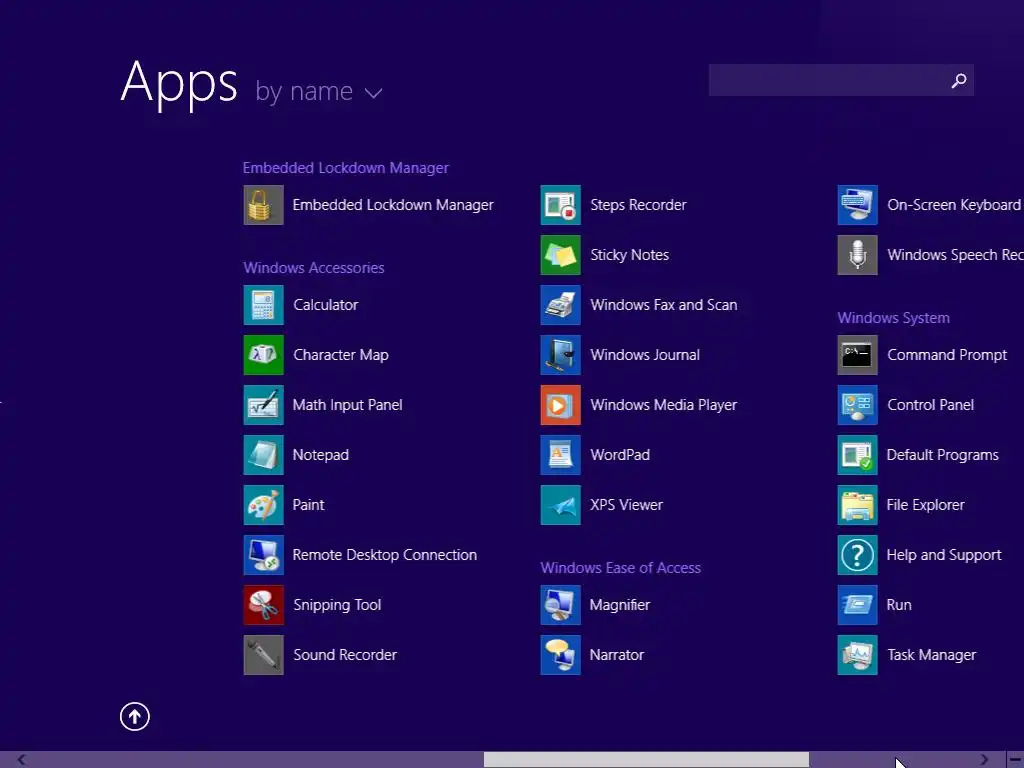The height and width of the screenshot is (768, 1024).
Task: Launch the File Explorer folder icon
Action: 857,505
